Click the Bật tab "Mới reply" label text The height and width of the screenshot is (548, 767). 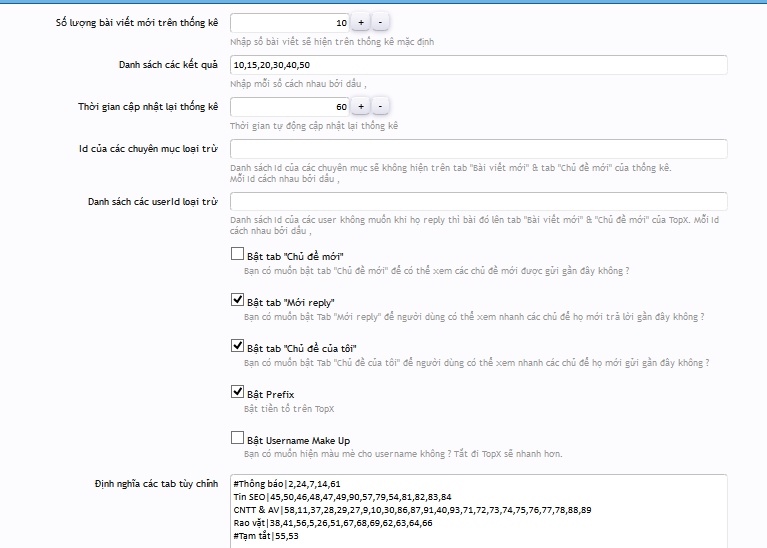(291, 302)
